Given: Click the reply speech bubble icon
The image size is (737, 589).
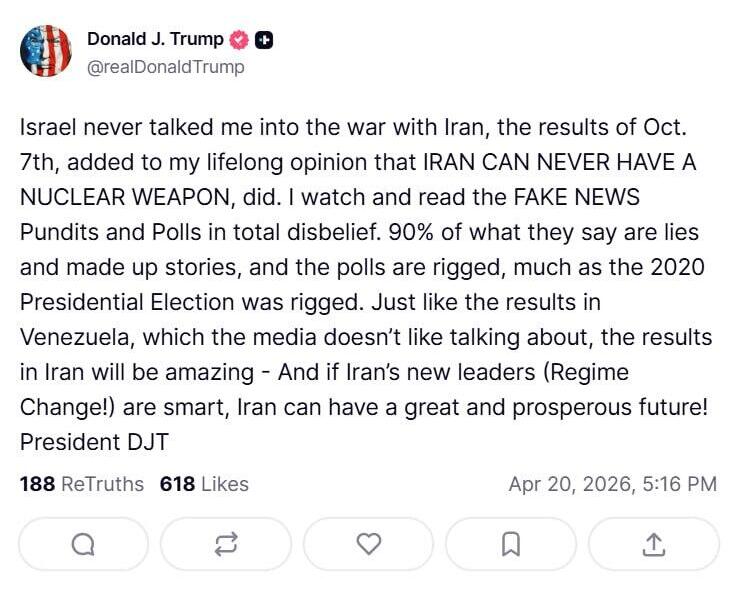Looking at the screenshot, I should [83, 544].
